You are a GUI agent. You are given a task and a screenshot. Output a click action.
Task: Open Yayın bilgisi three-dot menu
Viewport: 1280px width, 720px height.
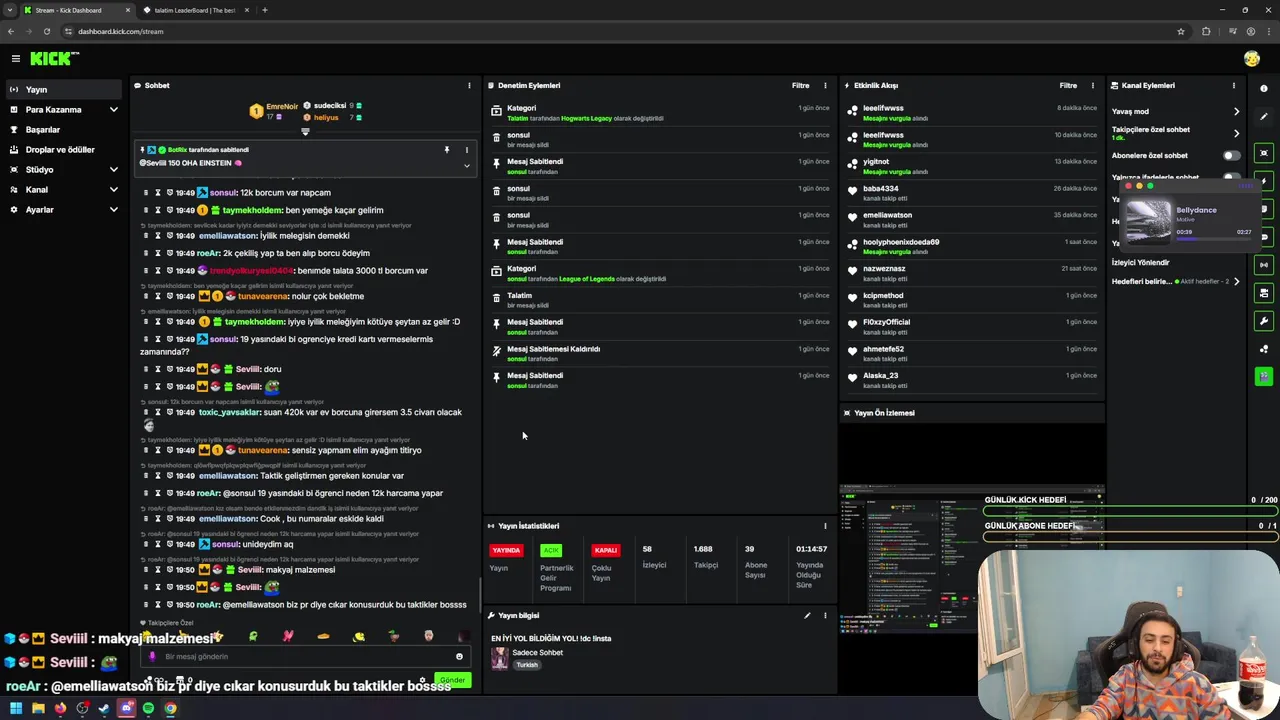point(825,616)
